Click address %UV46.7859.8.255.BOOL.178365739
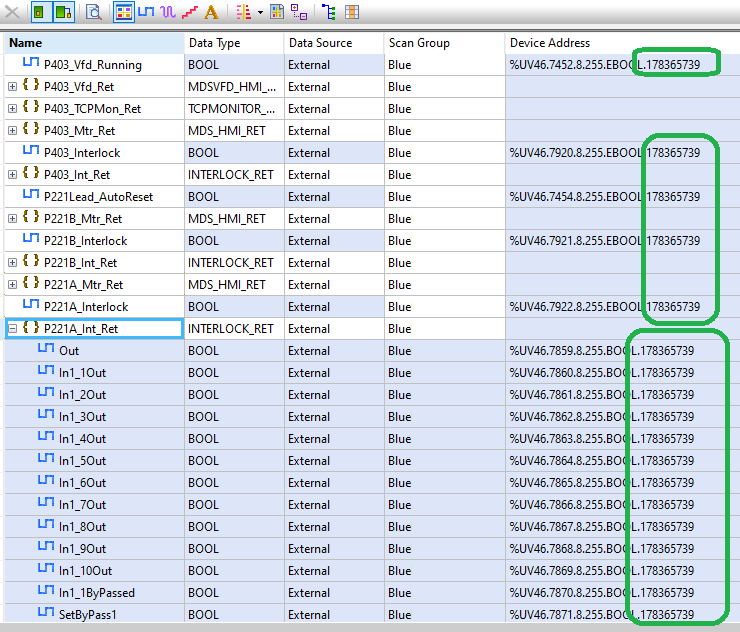The width and height of the screenshot is (740, 632). pos(602,351)
